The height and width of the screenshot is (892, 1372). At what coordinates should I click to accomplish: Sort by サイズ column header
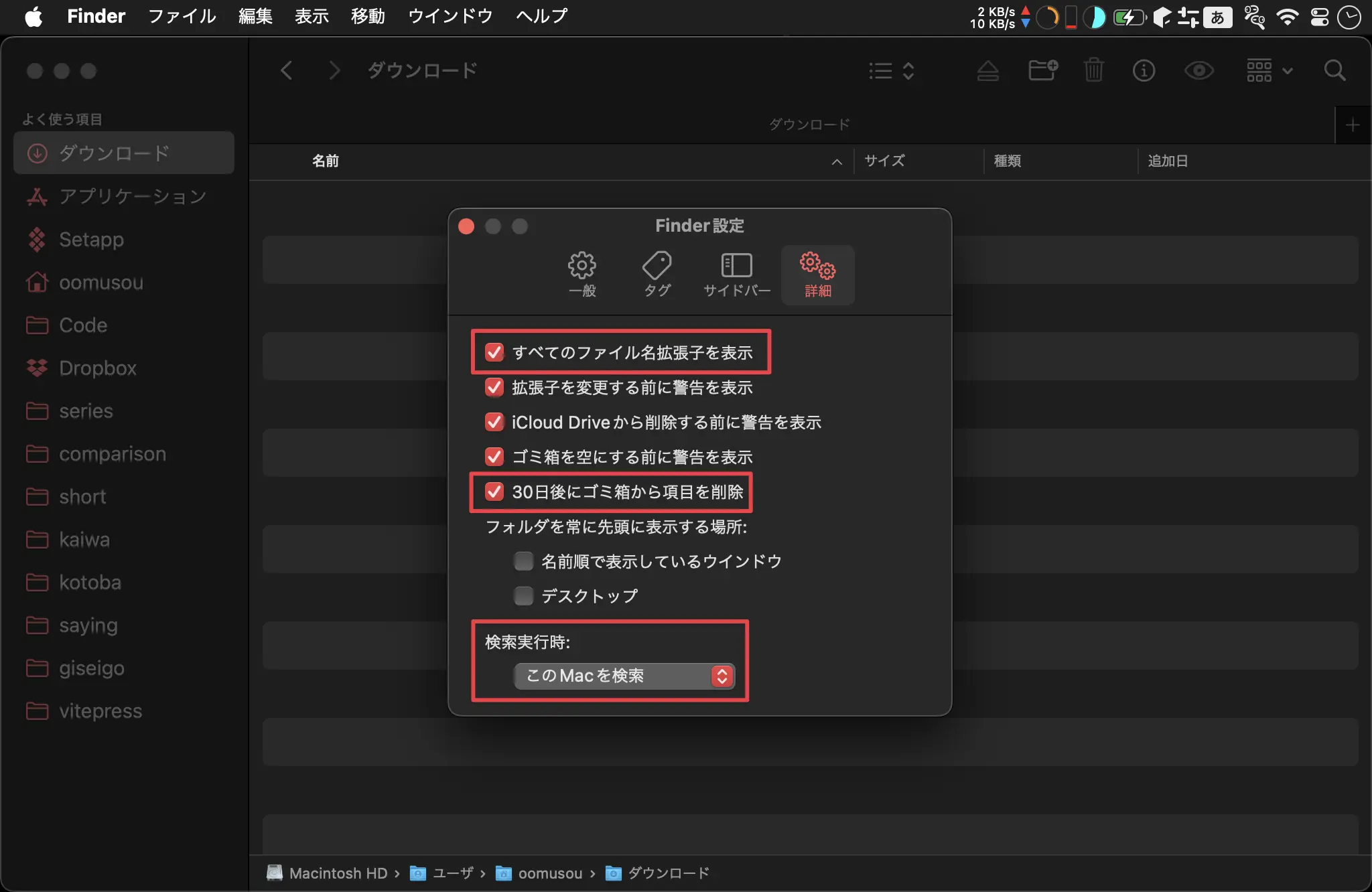884,161
